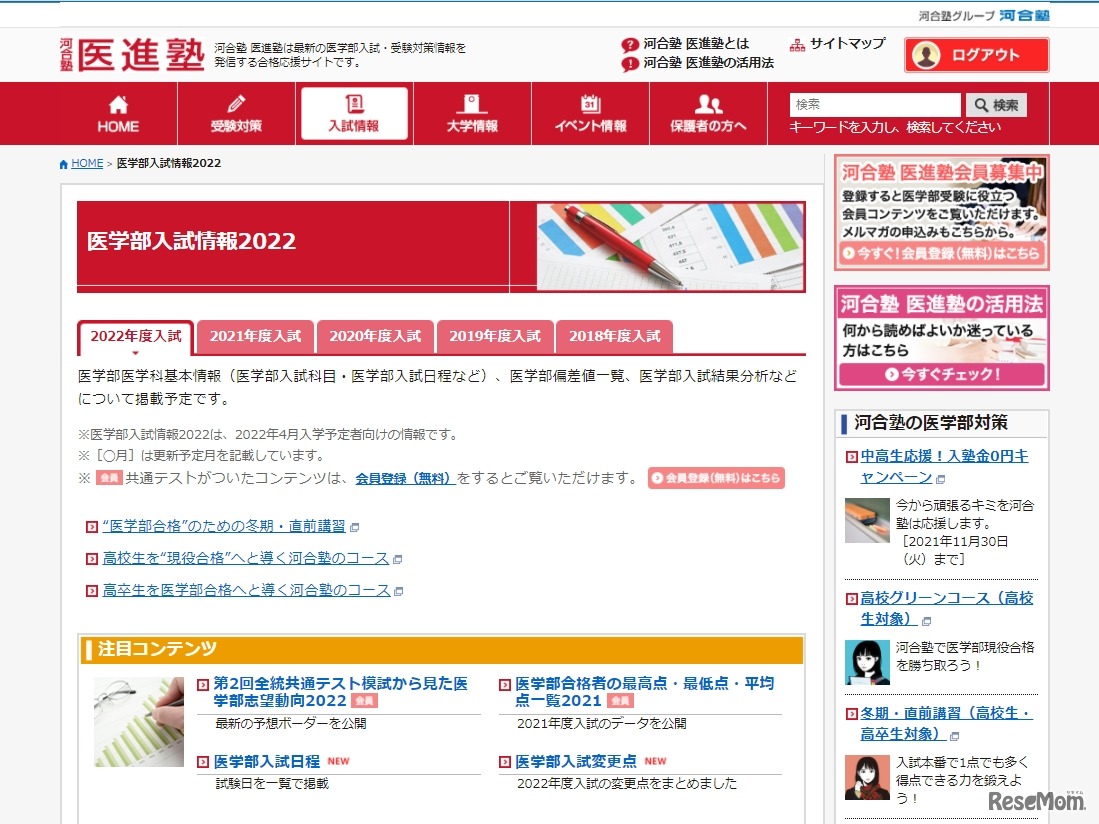This screenshot has width=1099, height=824.
Task: Open the 2019年度入試 tab
Action: point(495,338)
